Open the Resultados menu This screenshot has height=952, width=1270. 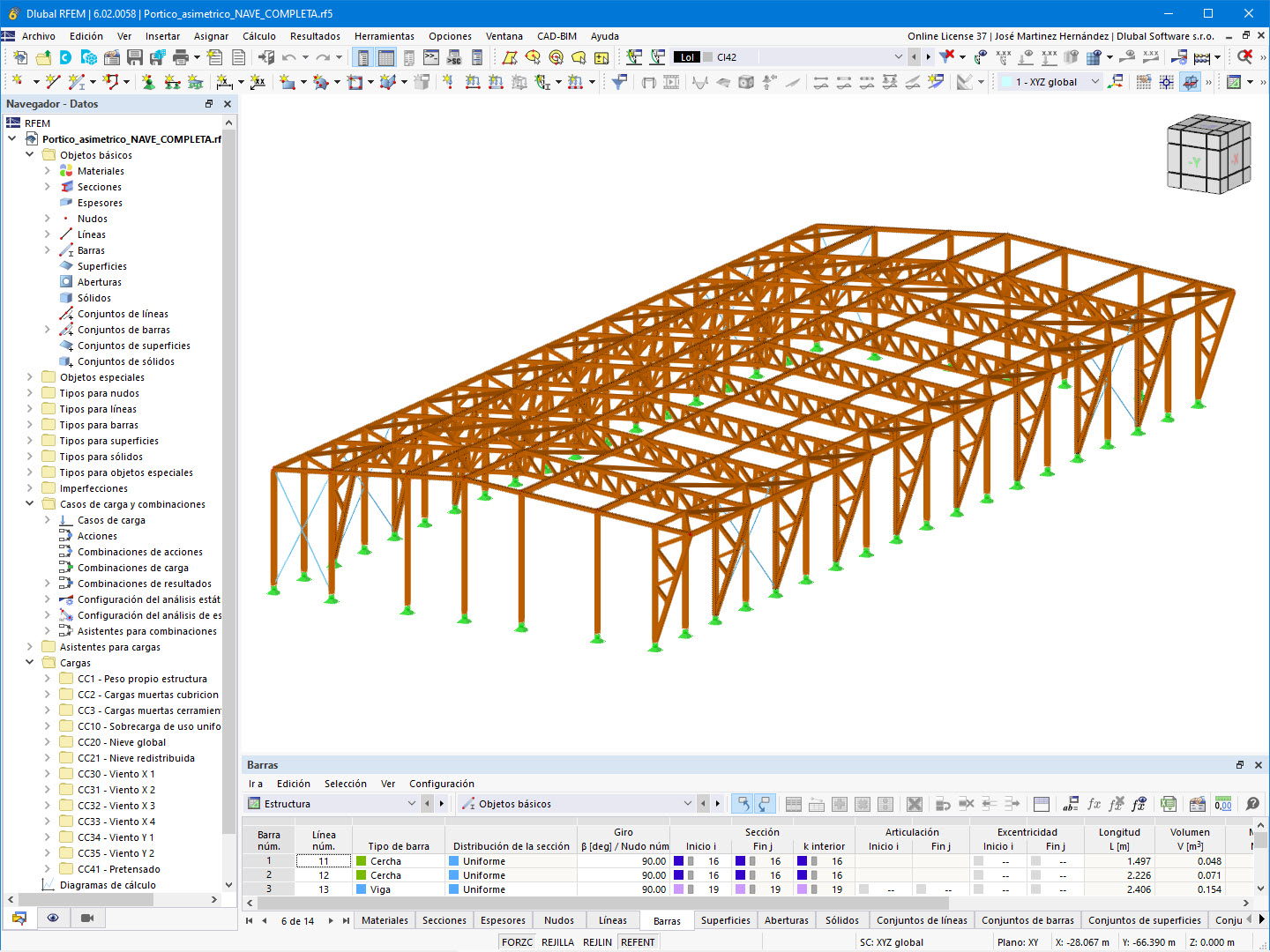(314, 36)
